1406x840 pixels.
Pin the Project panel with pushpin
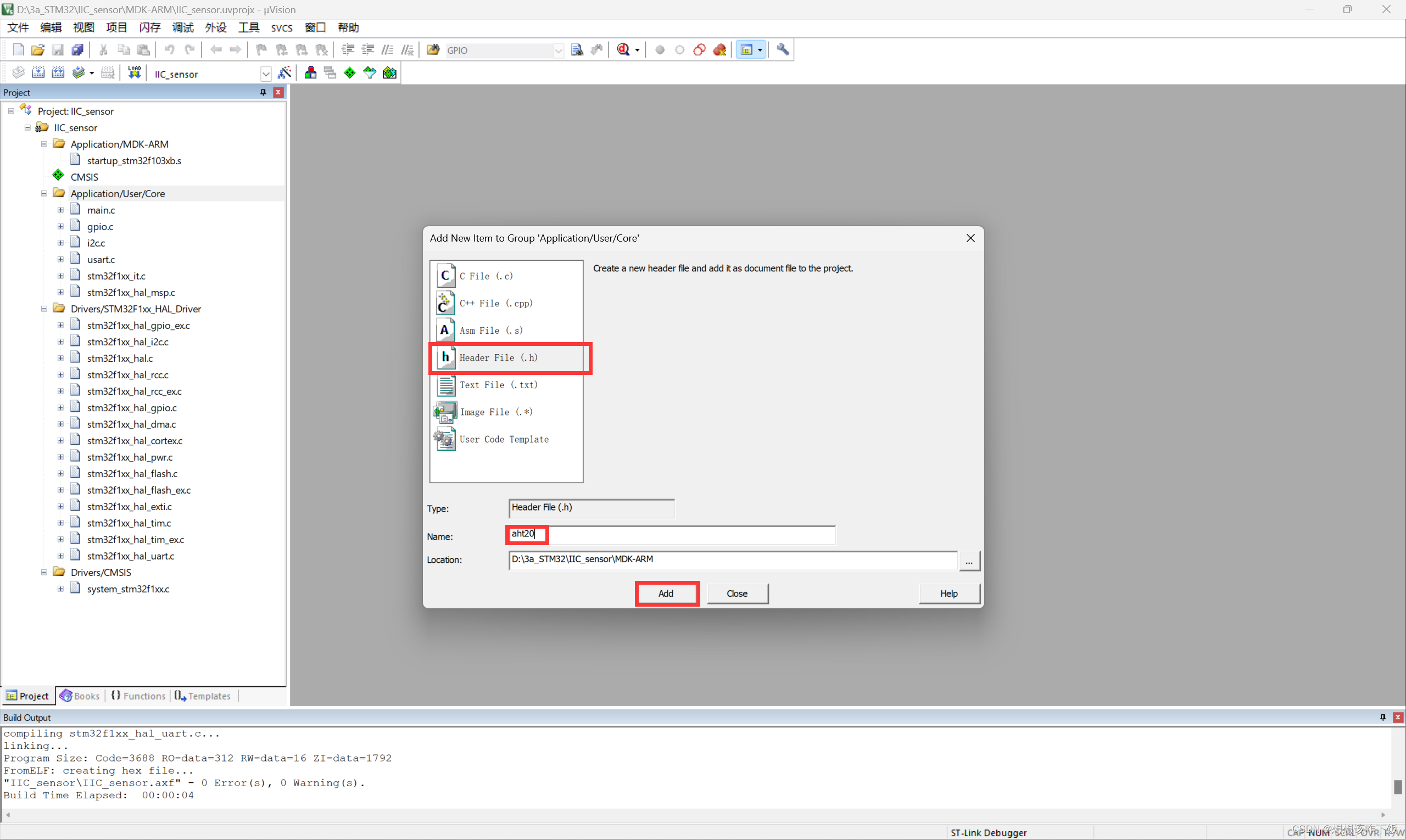point(263,92)
